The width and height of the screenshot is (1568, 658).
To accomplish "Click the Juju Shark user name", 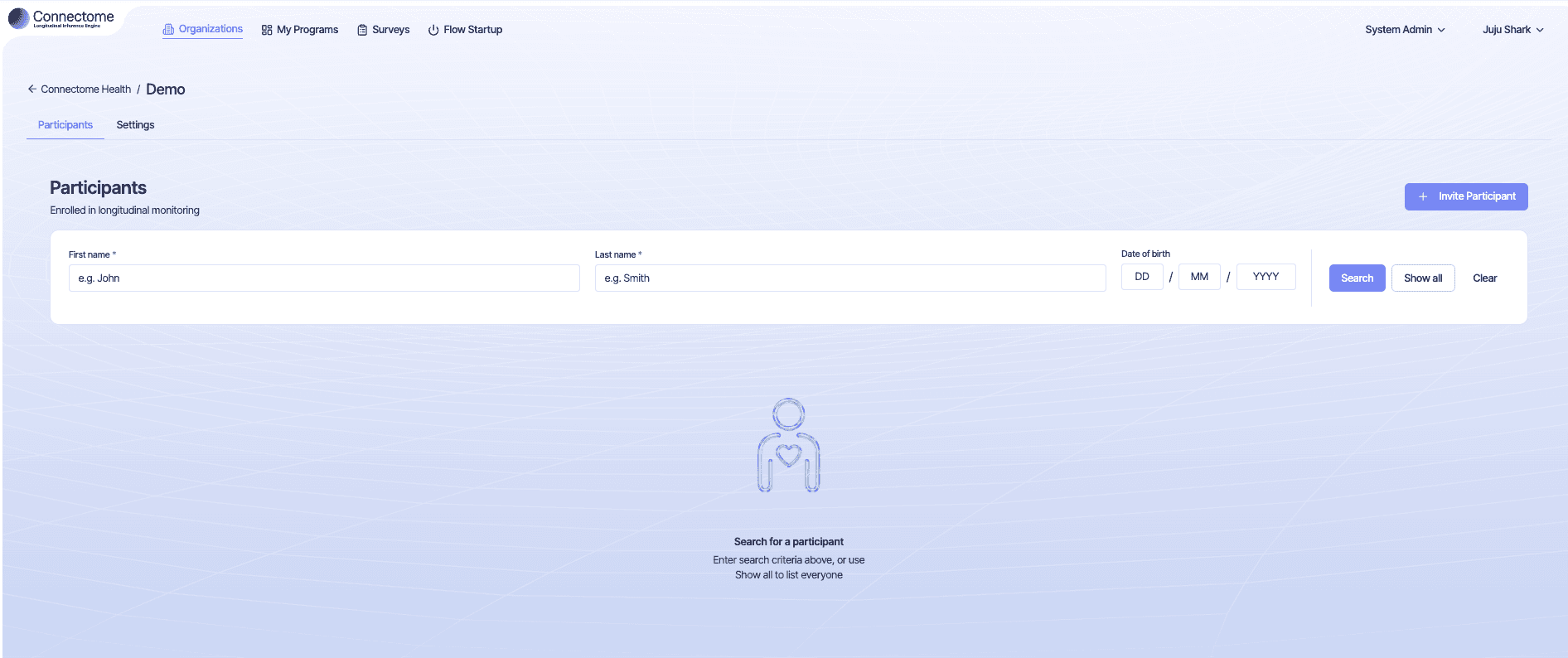I will point(1506,30).
